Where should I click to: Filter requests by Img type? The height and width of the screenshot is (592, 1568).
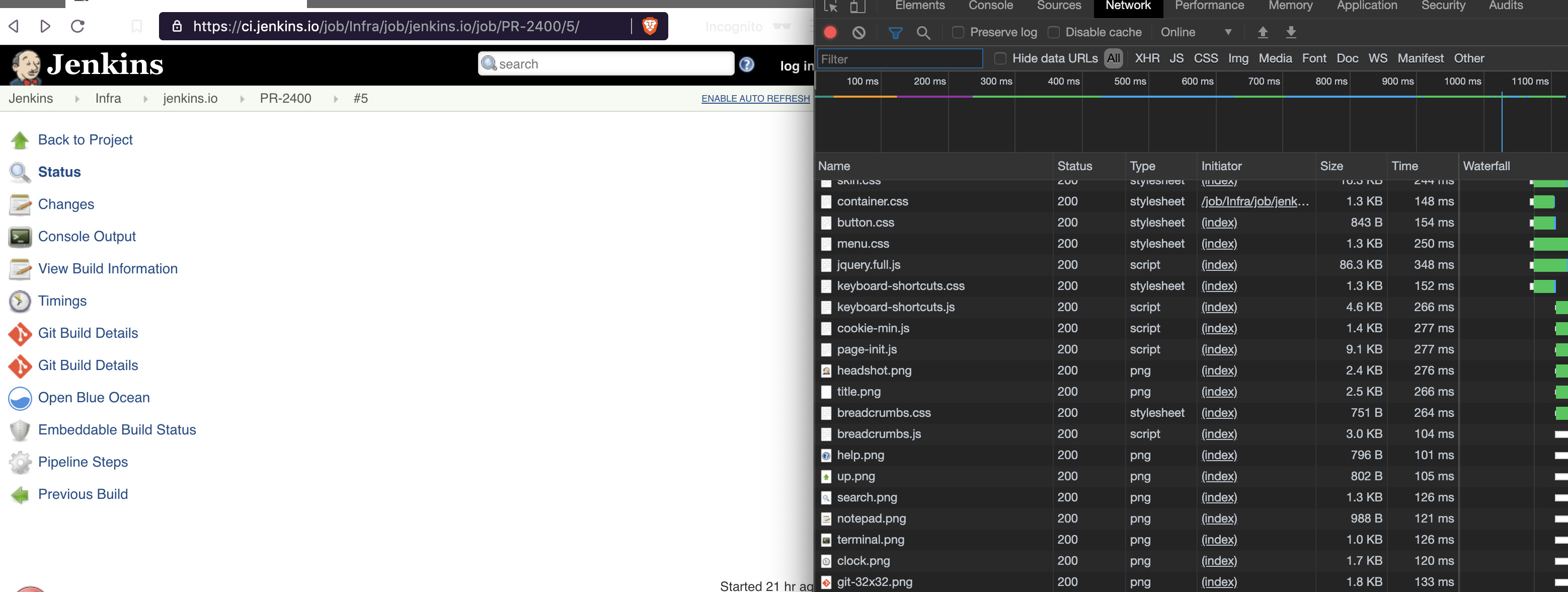(1238, 58)
